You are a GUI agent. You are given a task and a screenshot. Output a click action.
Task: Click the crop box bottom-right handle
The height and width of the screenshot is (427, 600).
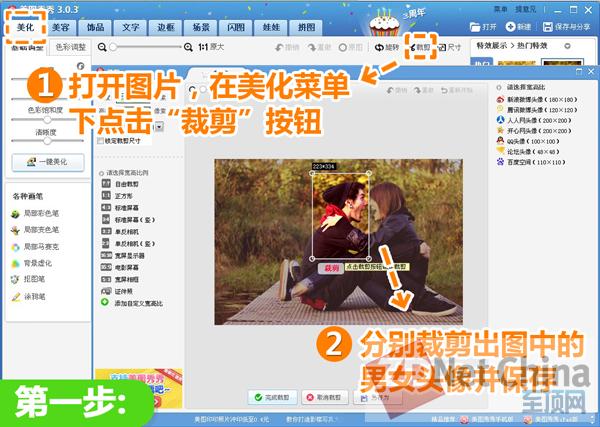click(369, 259)
